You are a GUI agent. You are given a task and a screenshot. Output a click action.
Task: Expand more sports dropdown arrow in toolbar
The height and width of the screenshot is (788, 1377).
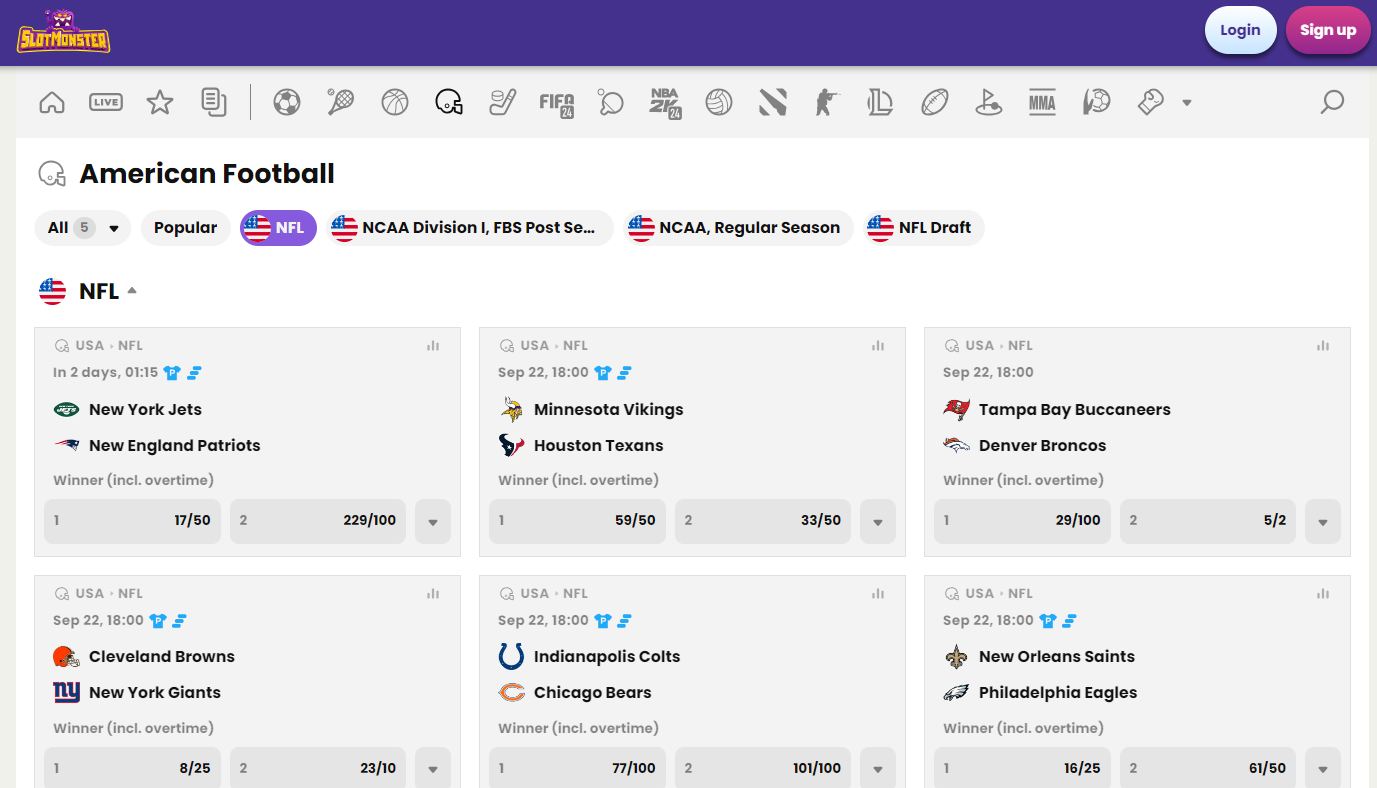1187,102
